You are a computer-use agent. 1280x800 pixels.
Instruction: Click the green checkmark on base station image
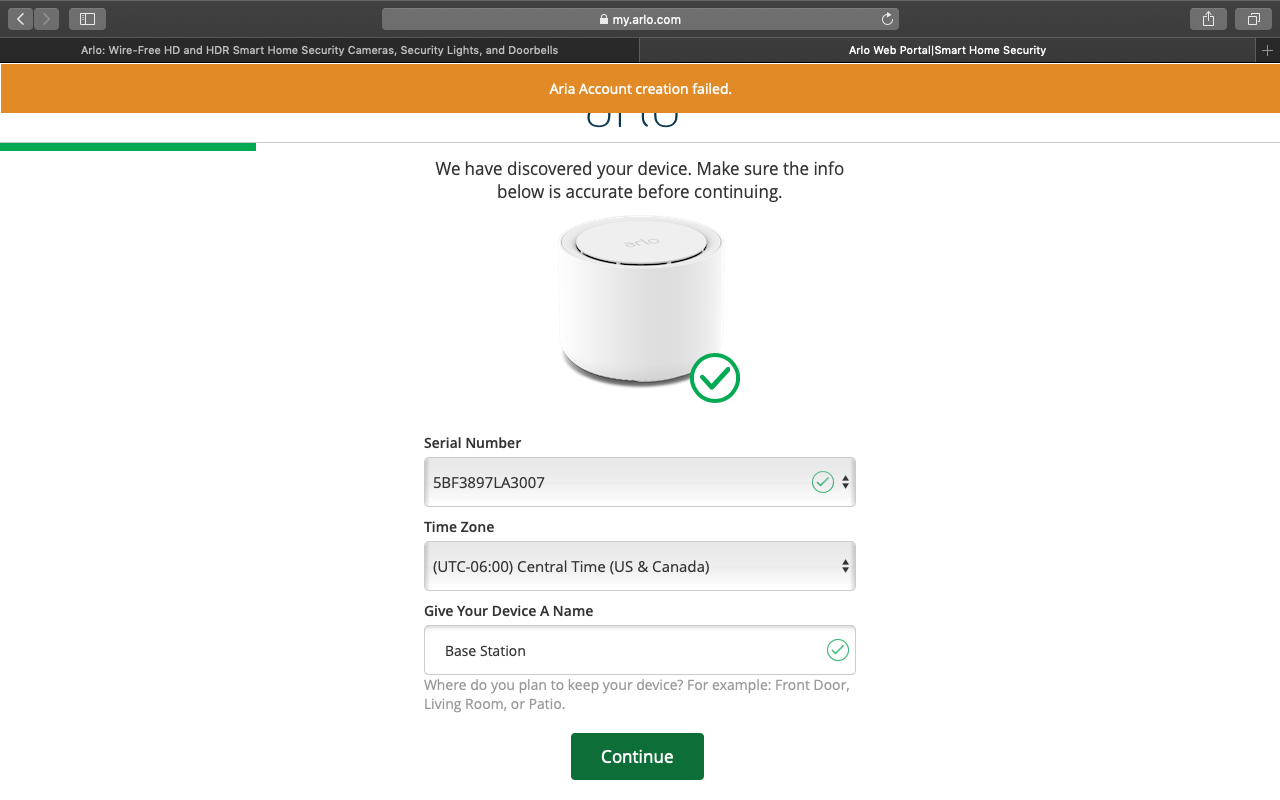[x=715, y=378]
